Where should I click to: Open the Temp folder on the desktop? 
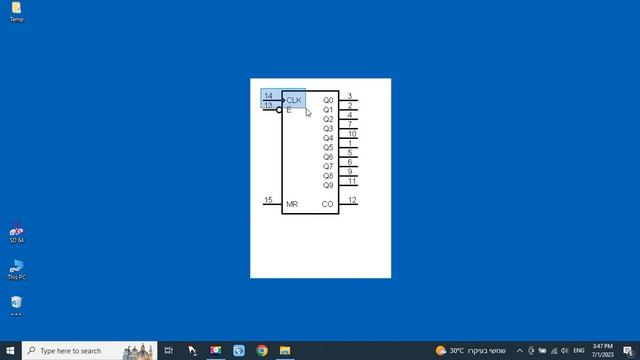pos(16,12)
